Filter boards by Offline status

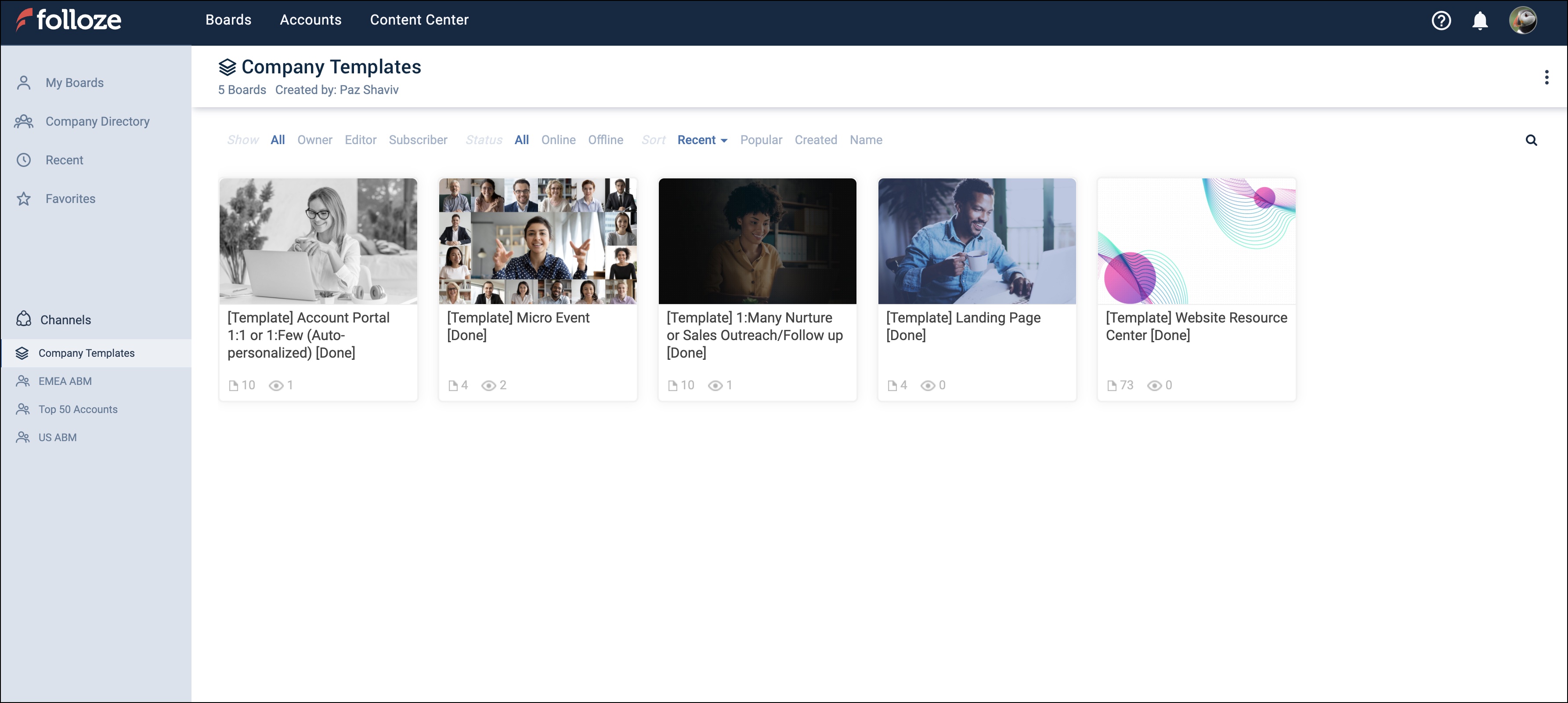pos(605,140)
